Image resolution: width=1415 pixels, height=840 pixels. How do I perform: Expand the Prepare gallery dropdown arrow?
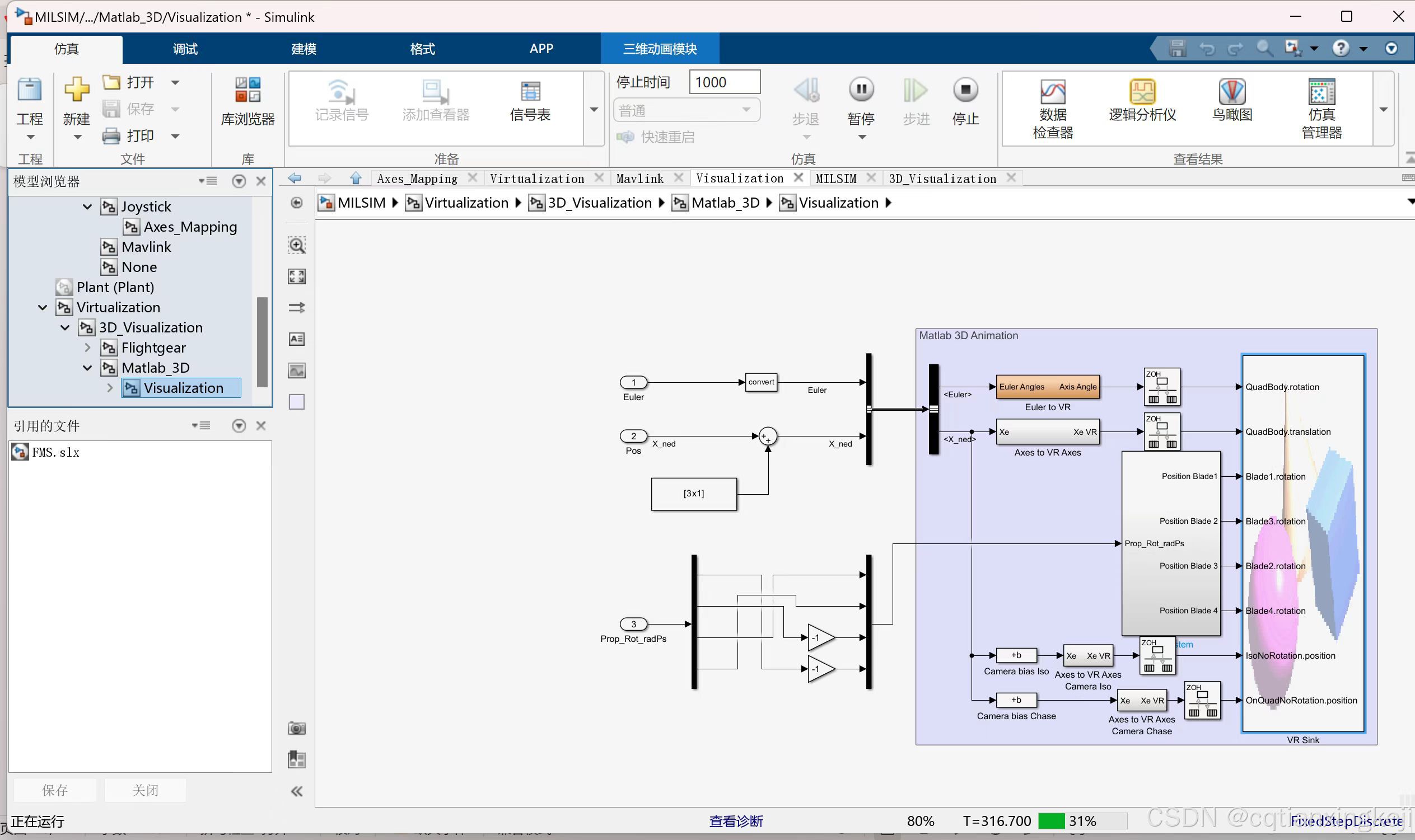(594, 109)
